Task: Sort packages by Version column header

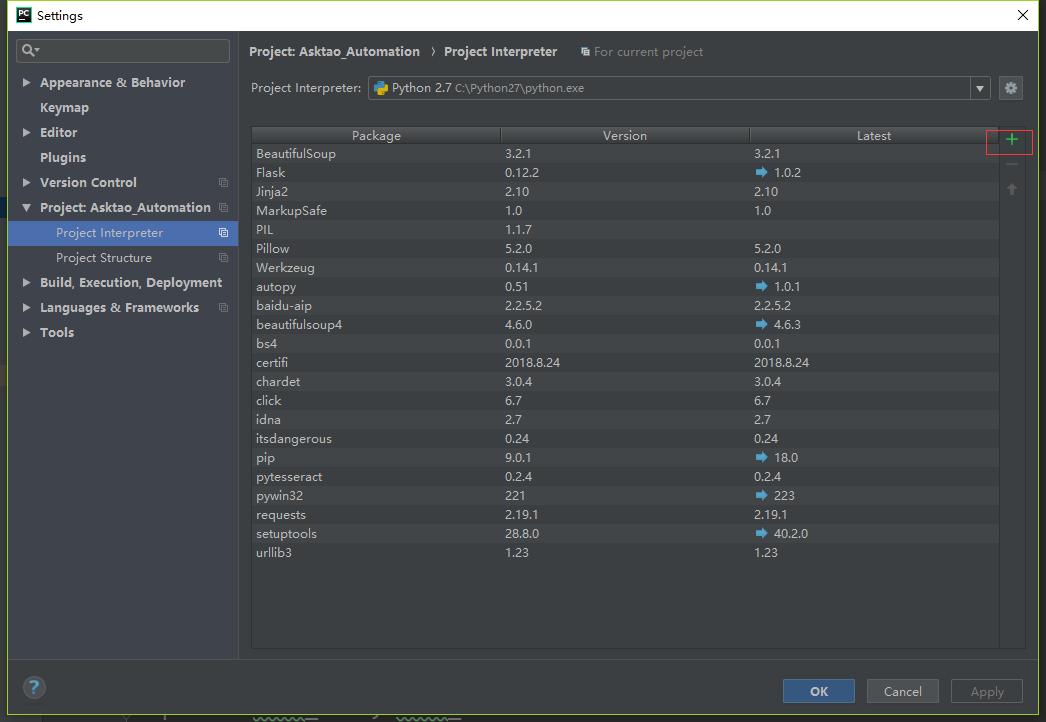Action: [x=624, y=136]
